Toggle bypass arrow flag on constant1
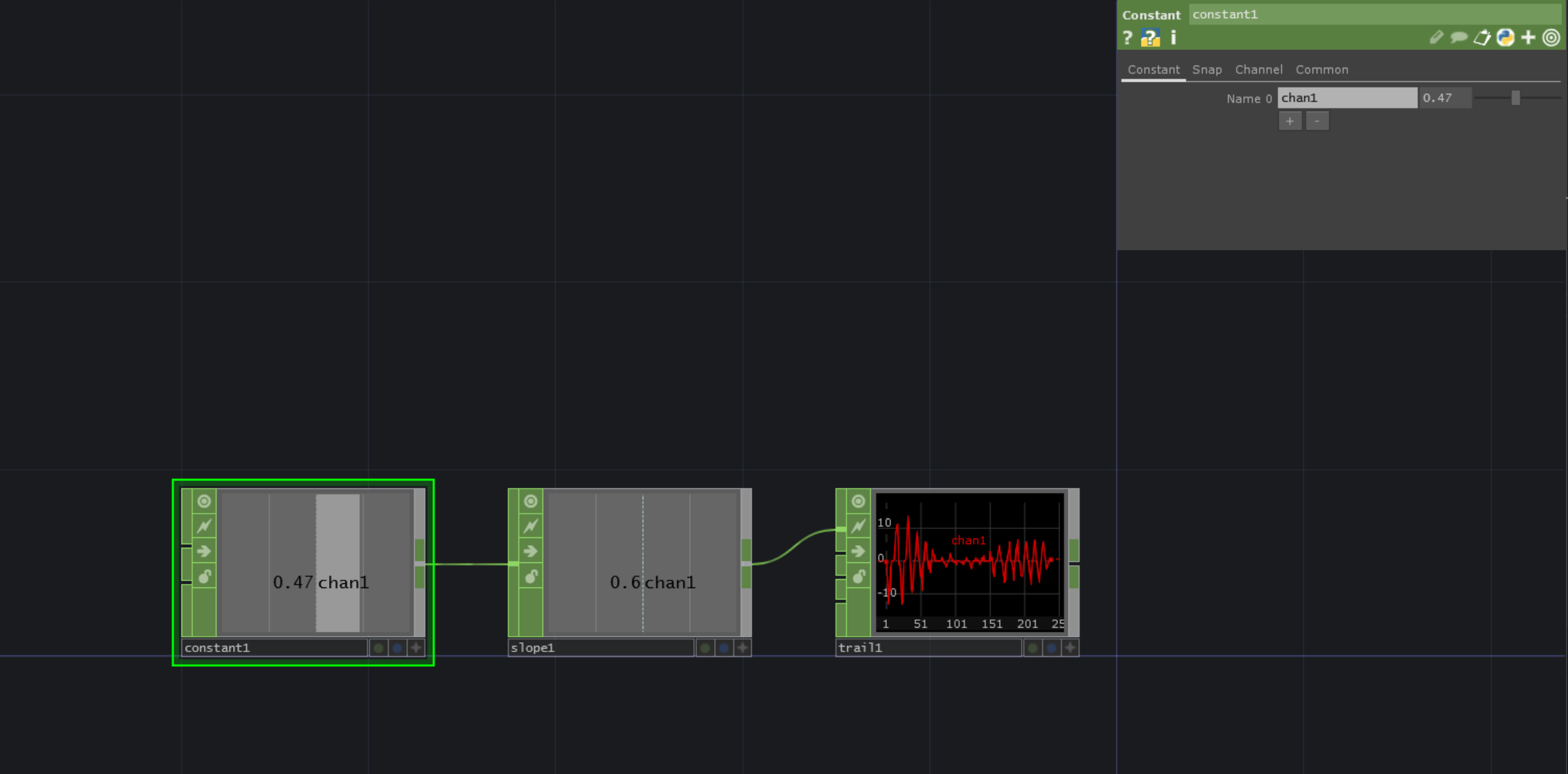The width and height of the screenshot is (1568, 774). coord(204,551)
